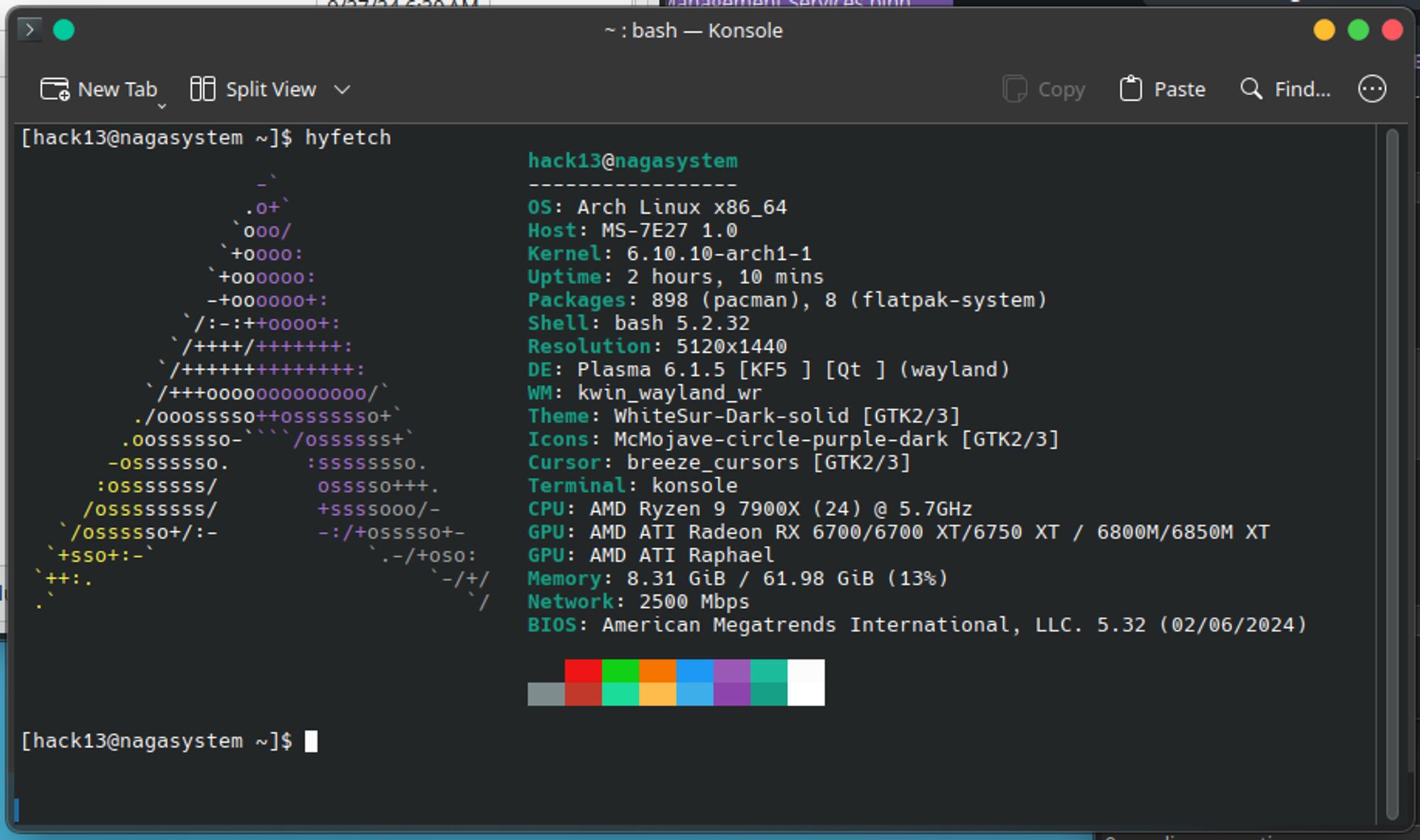Screen dimensions: 1420x840
Task: Open the terminal icon menu in title bar
Action: coord(29,30)
